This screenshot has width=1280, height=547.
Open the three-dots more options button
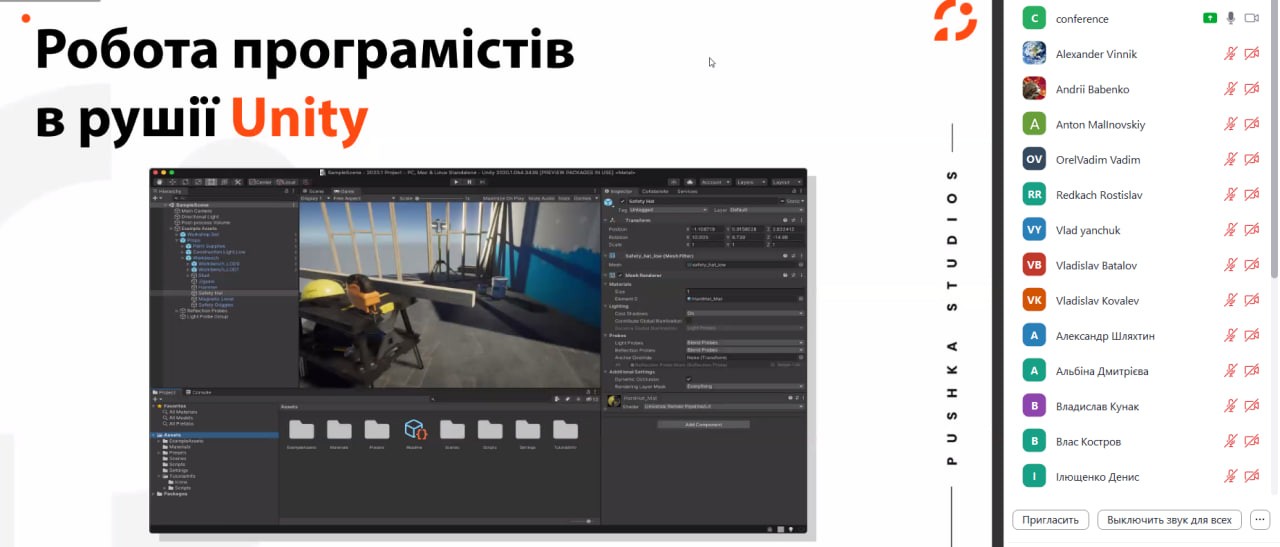coord(1259,520)
